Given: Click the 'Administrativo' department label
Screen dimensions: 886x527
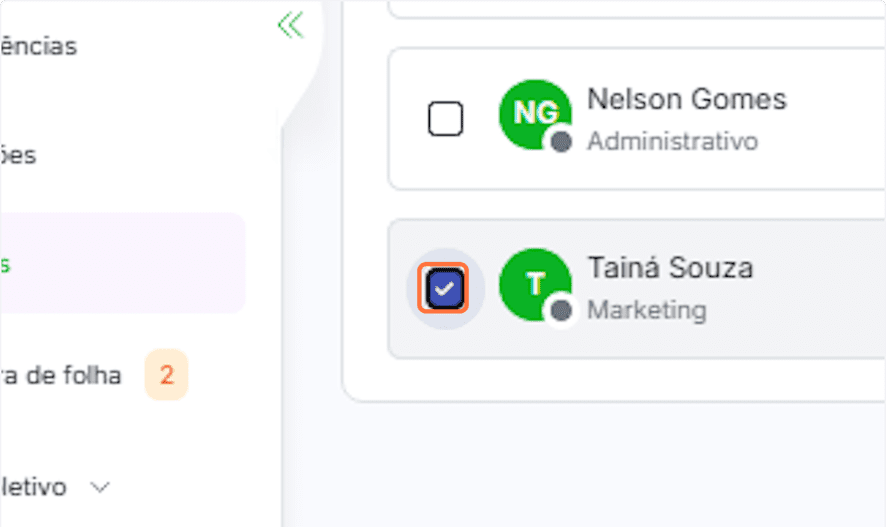Looking at the screenshot, I should point(672,141).
